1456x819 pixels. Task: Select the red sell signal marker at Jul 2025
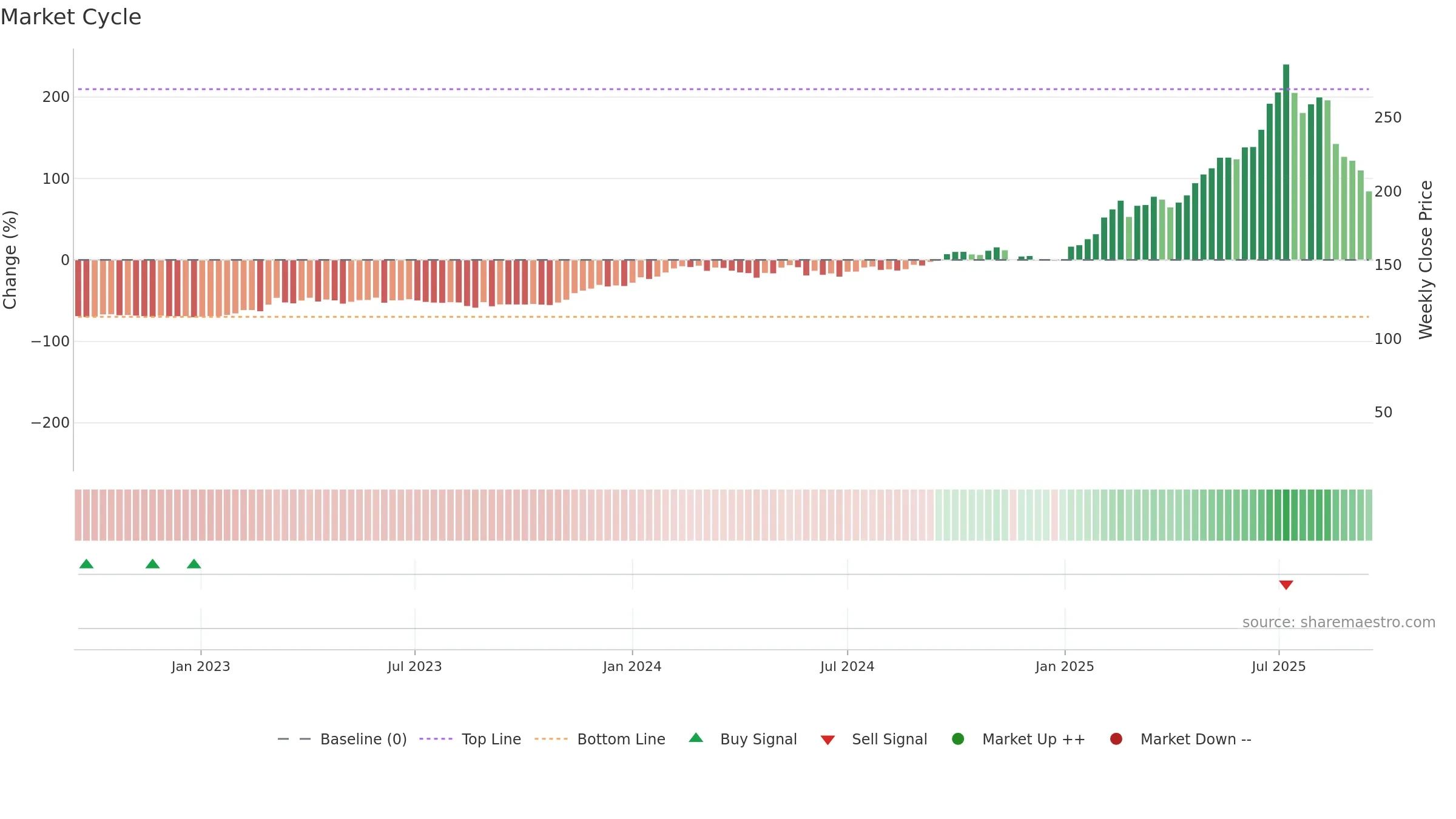(1286, 585)
